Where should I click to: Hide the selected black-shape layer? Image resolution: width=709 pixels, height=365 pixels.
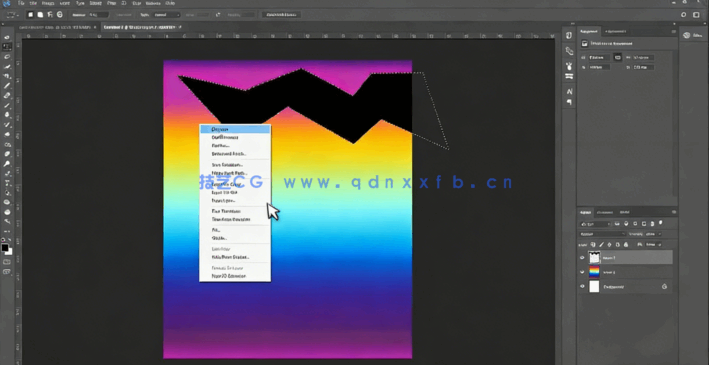click(582, 258)
